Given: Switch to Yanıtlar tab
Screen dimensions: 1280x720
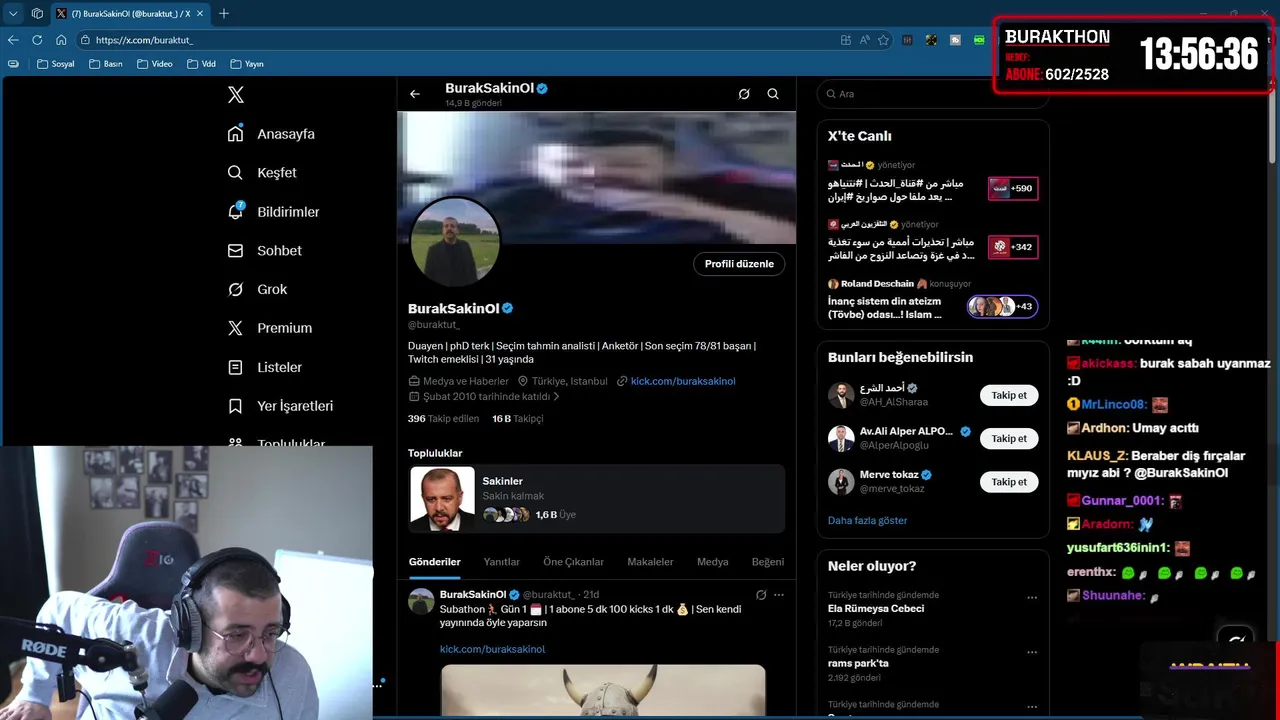Looking at the screenshot, I should click(x=502, y=562).
